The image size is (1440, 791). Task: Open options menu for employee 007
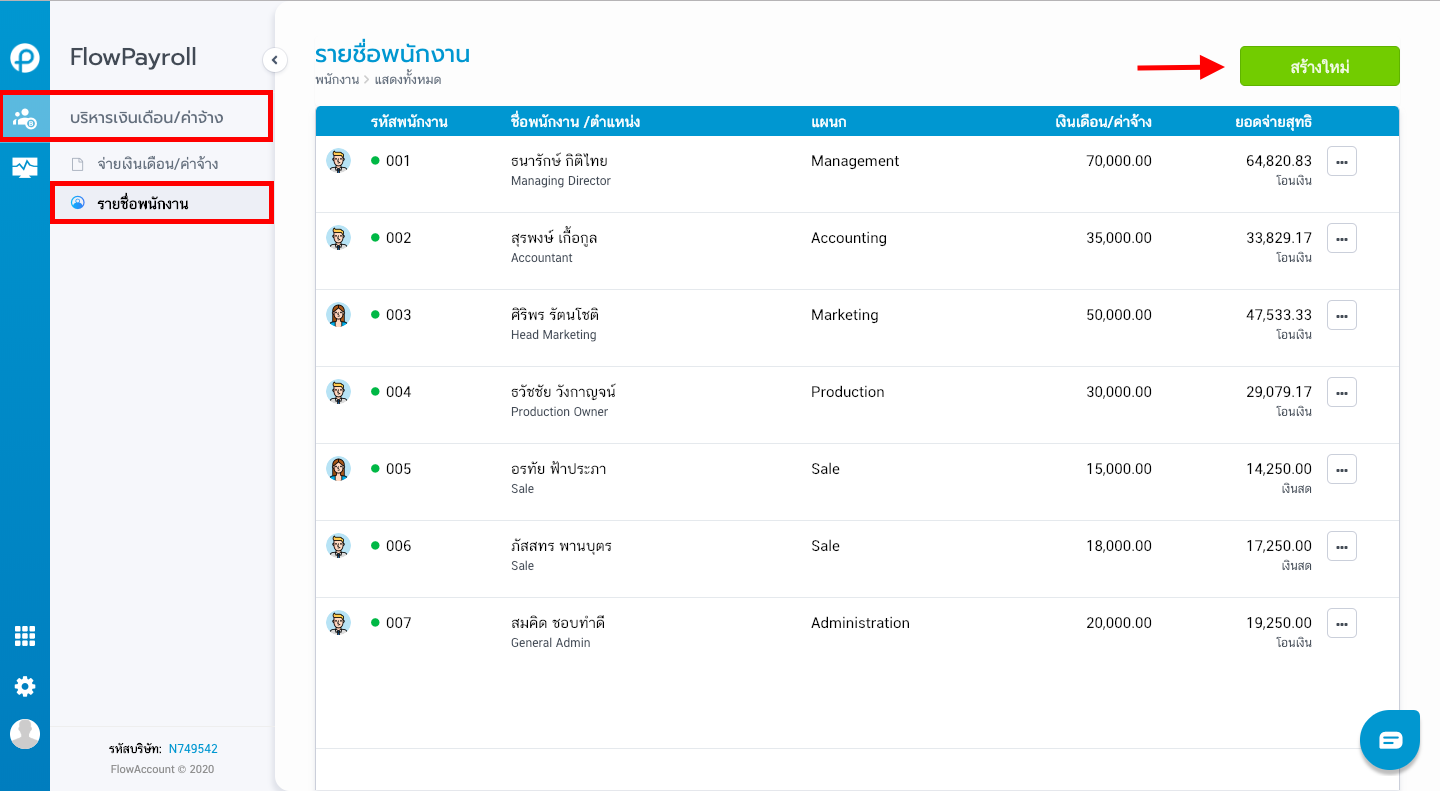(x=1342, y=623)
